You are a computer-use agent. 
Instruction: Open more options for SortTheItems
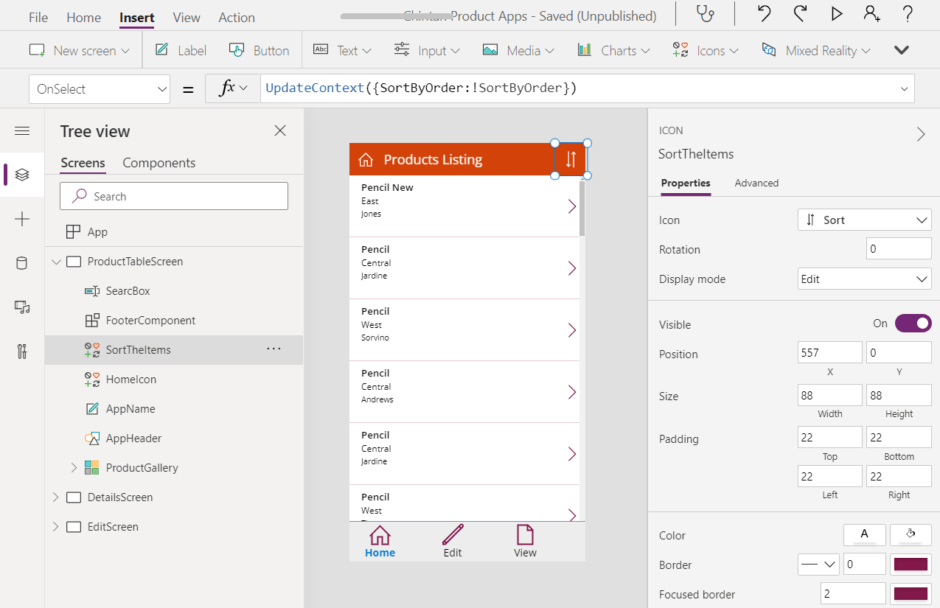click(x=273, y=349)
